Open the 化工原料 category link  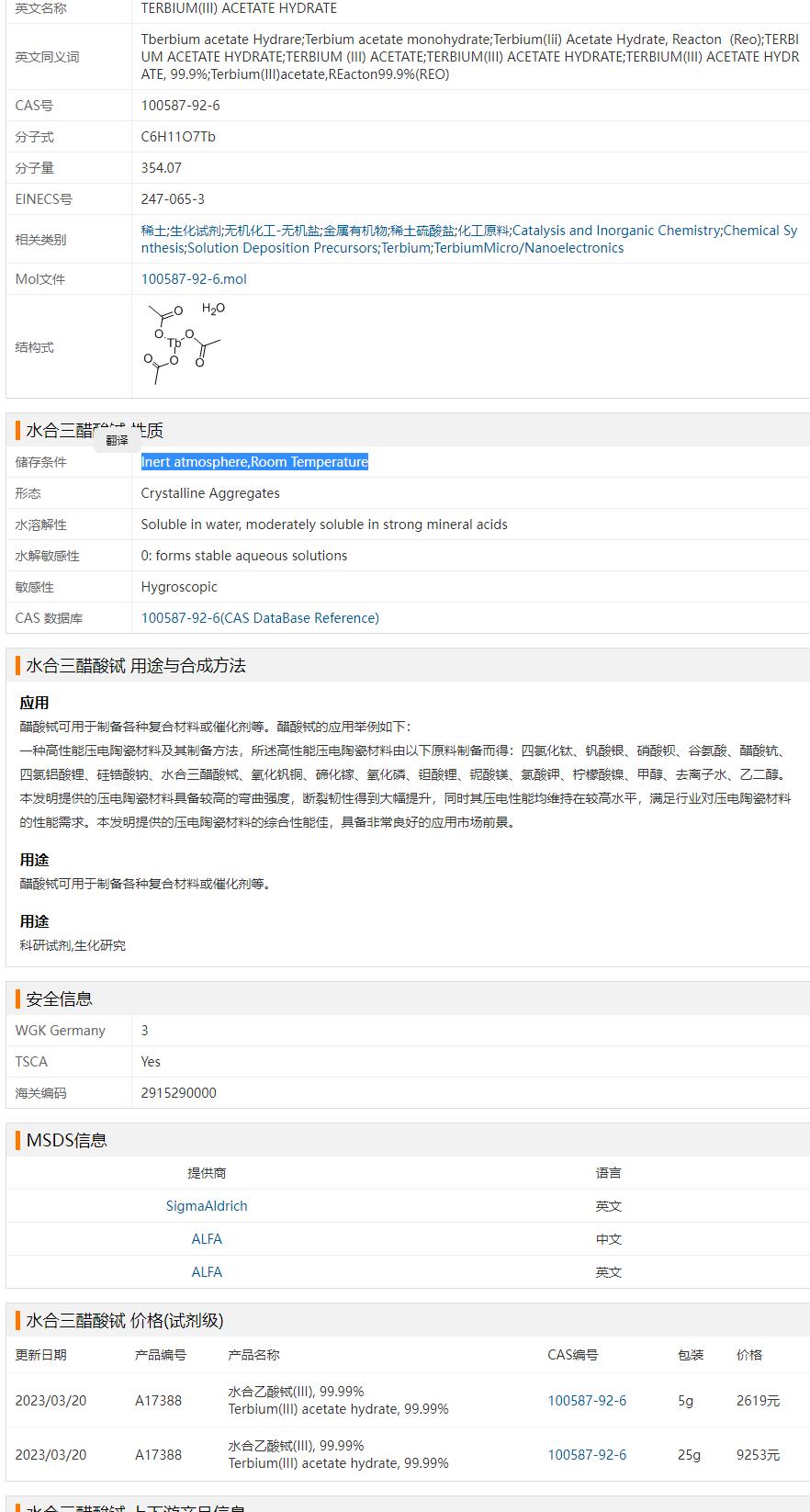[483, 231]
